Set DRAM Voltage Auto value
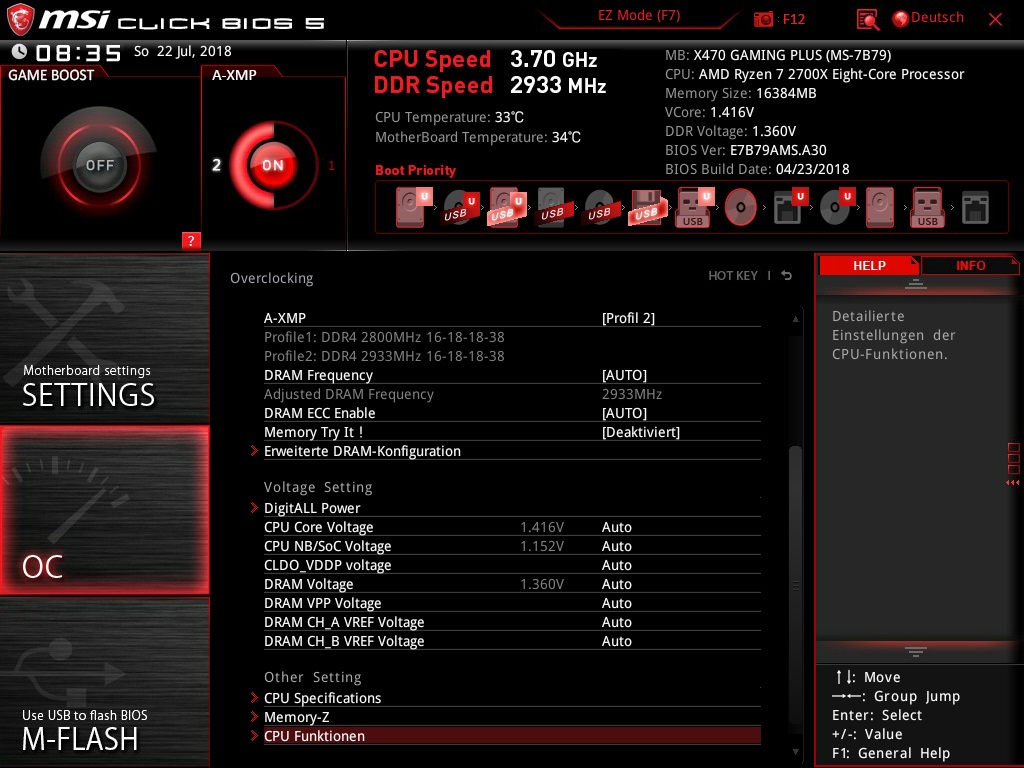Image resolution: width=1024 pixels, height=768 pixels. click(x=616, y=584)
